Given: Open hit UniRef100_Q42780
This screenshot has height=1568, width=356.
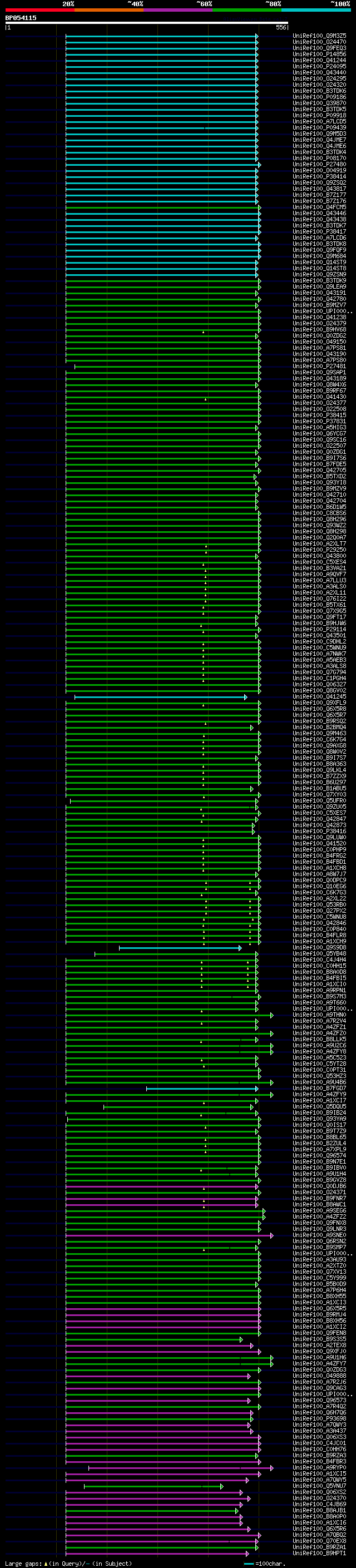Looking at the screenshot, I should point(319,299).
